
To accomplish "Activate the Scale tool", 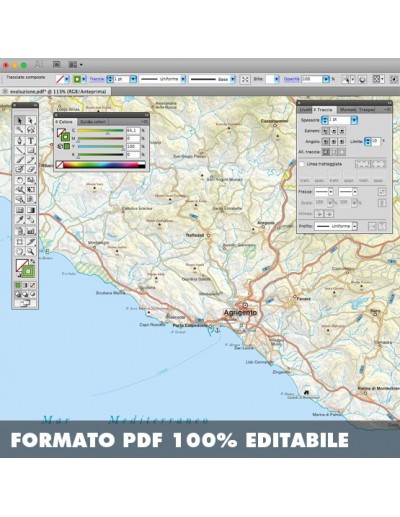I will [31, 180].
